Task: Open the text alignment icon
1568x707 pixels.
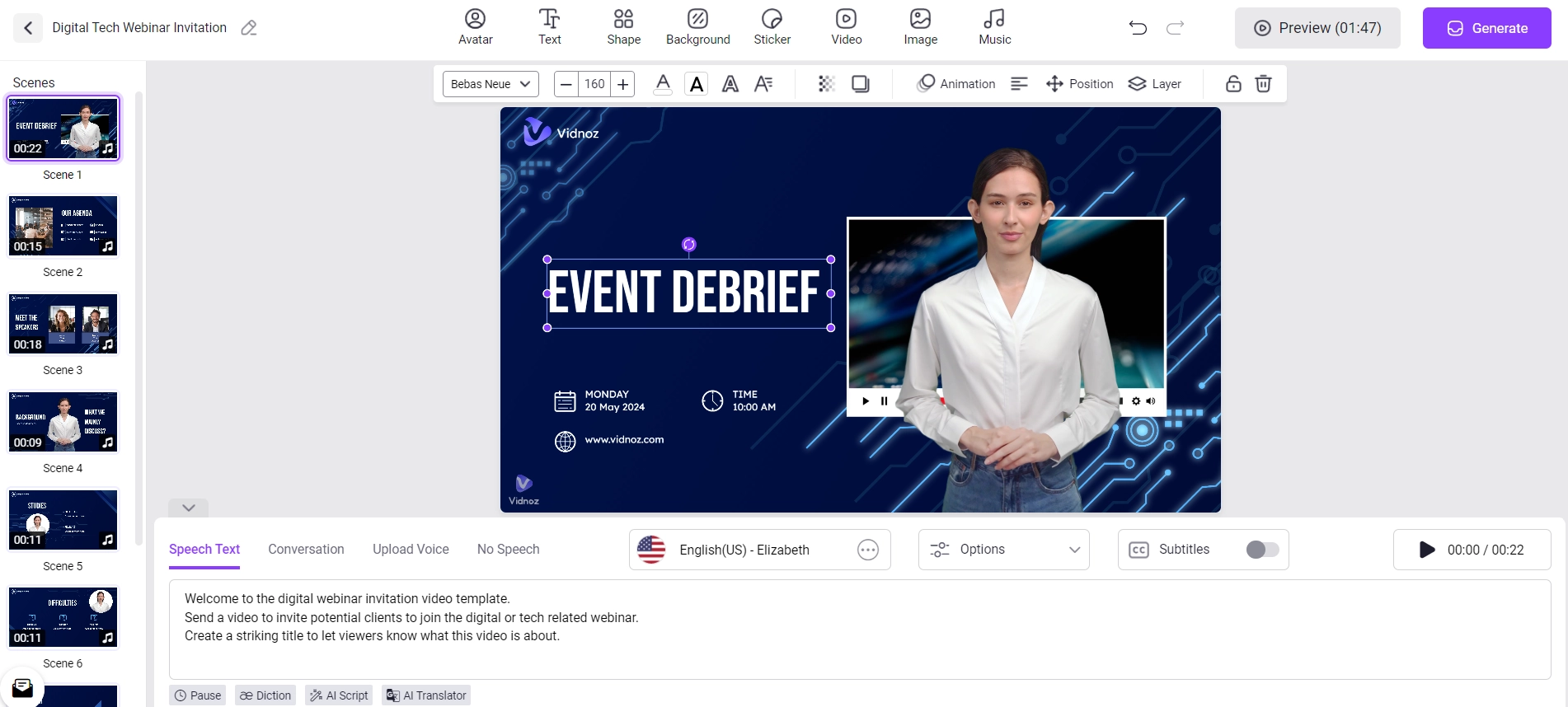Action: (x=1019, y=84)
